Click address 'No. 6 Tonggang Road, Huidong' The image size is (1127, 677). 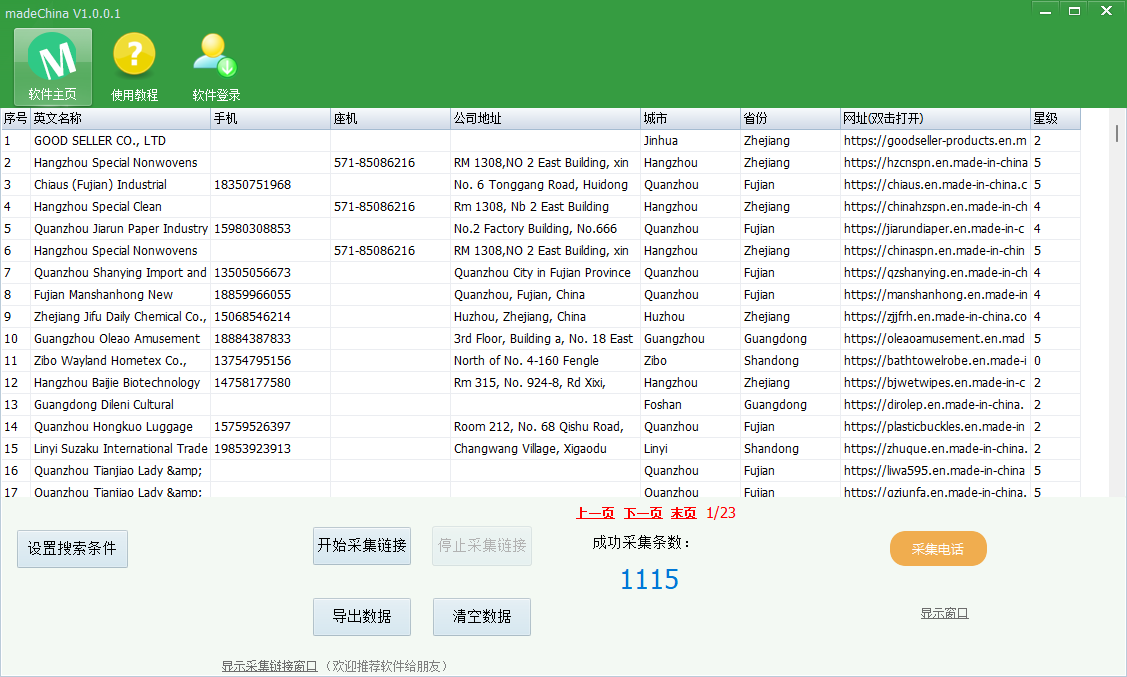tap(546, 185)
